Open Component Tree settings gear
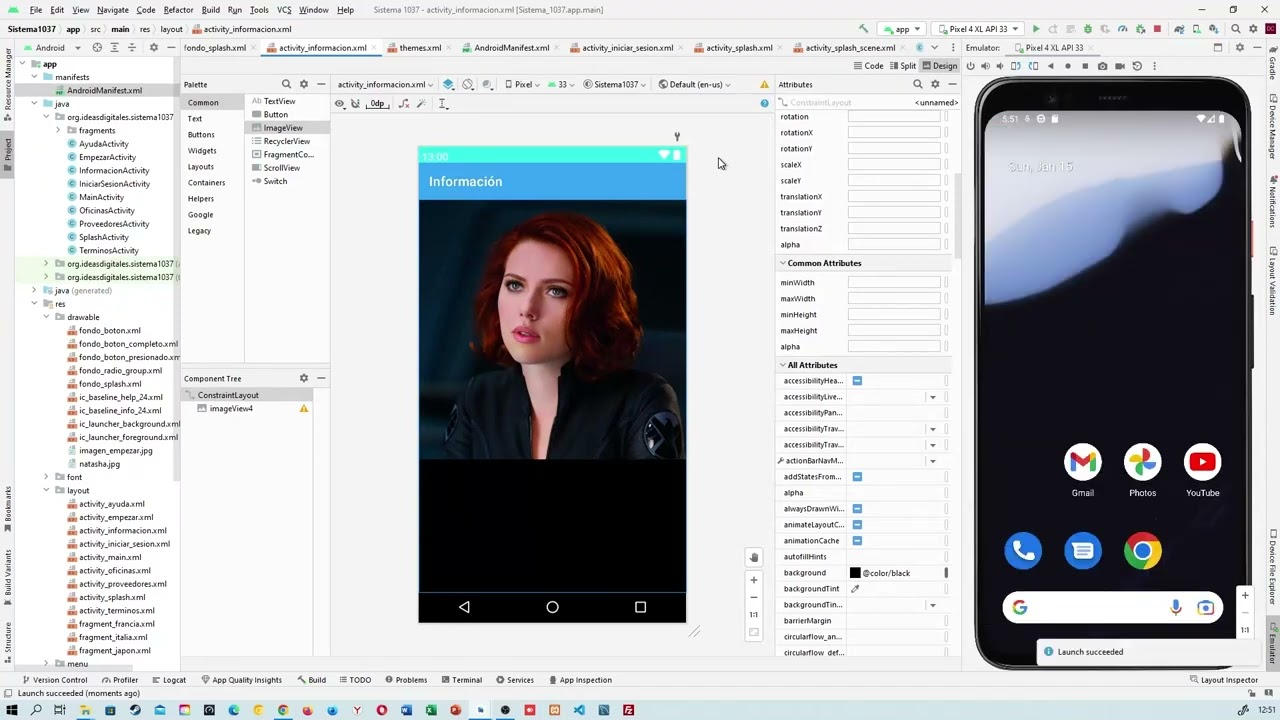Image resolution: width=1280 pixels, height=720 pixels. pyautogui.click(x=304, y=378)
